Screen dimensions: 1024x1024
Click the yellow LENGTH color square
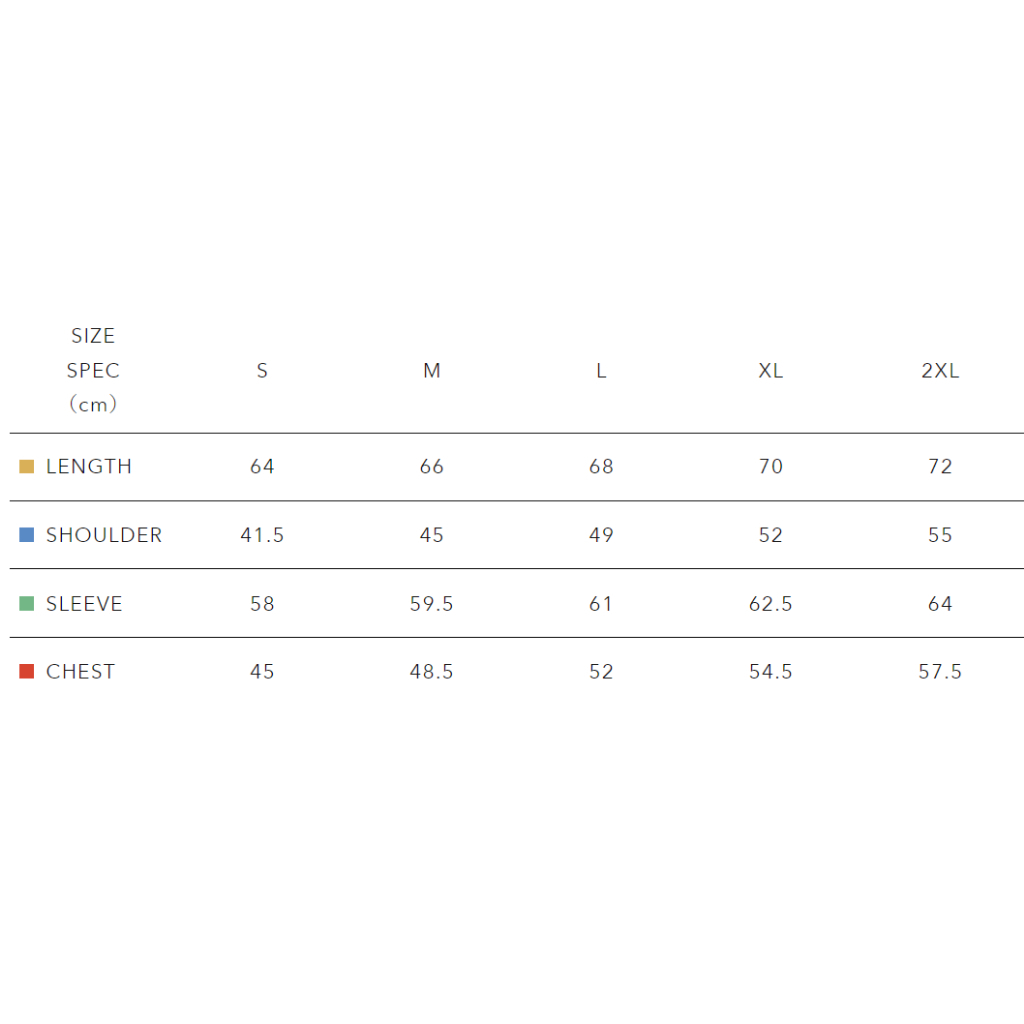[x=27, y=466]
